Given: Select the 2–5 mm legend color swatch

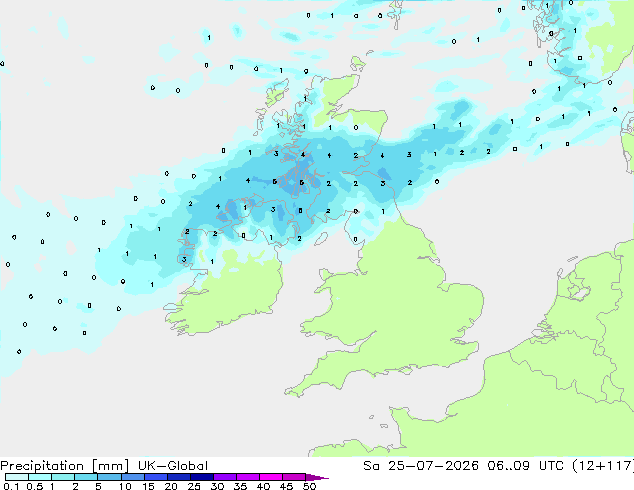Looking at the screenshot, I should point(86,477).
